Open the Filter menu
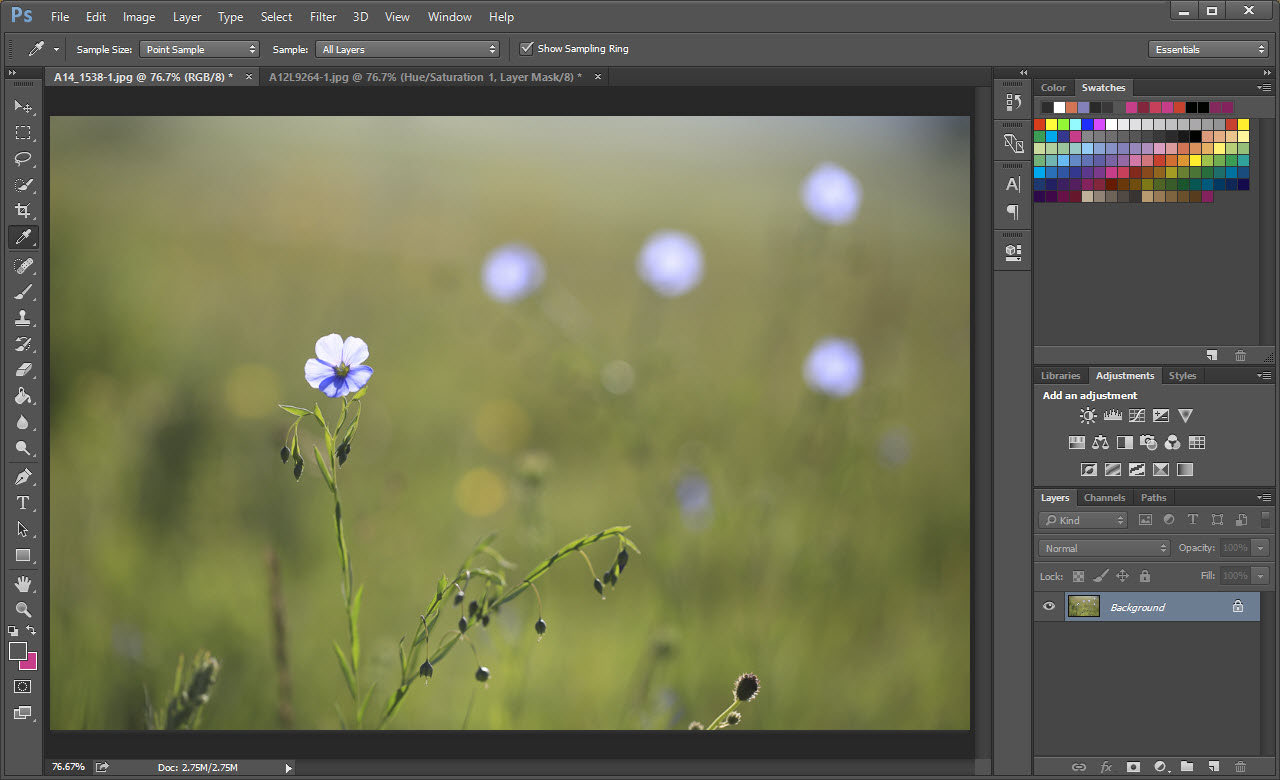 [x=323, y=17]
